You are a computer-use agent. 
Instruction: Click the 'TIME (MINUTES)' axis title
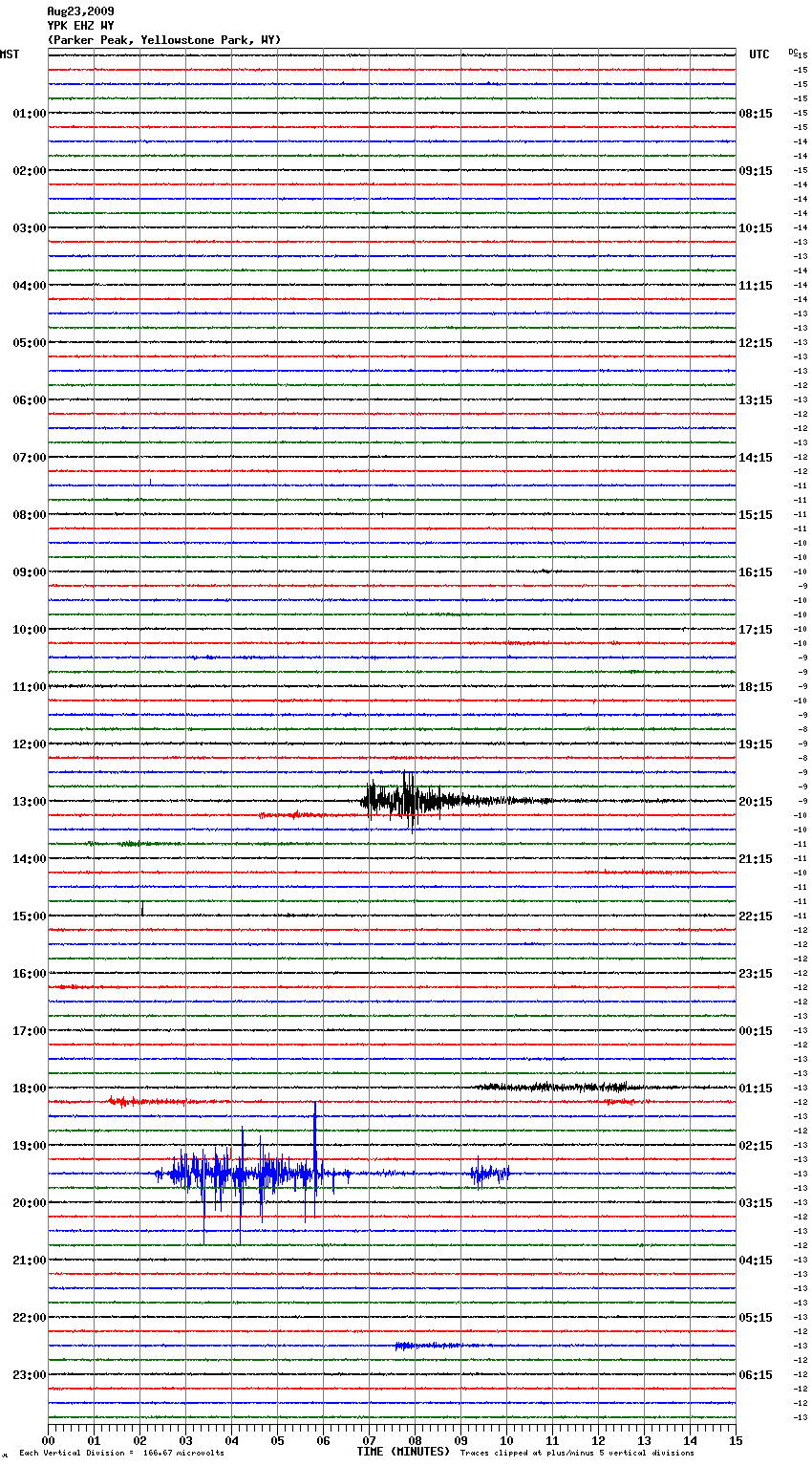click(x=403, y=1452)
